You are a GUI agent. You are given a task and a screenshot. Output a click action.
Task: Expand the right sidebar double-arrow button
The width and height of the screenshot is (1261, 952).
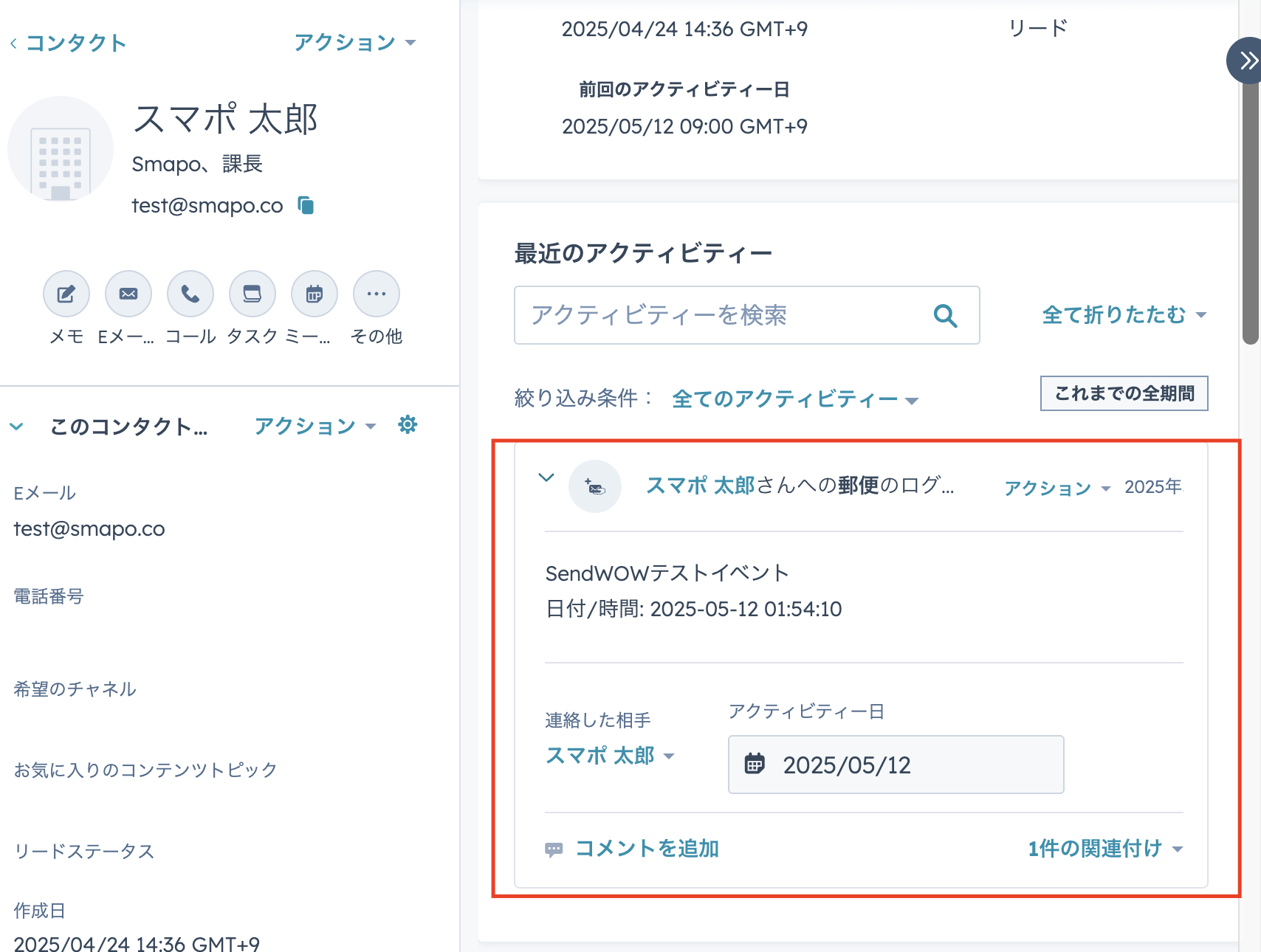click(1247, 61)
